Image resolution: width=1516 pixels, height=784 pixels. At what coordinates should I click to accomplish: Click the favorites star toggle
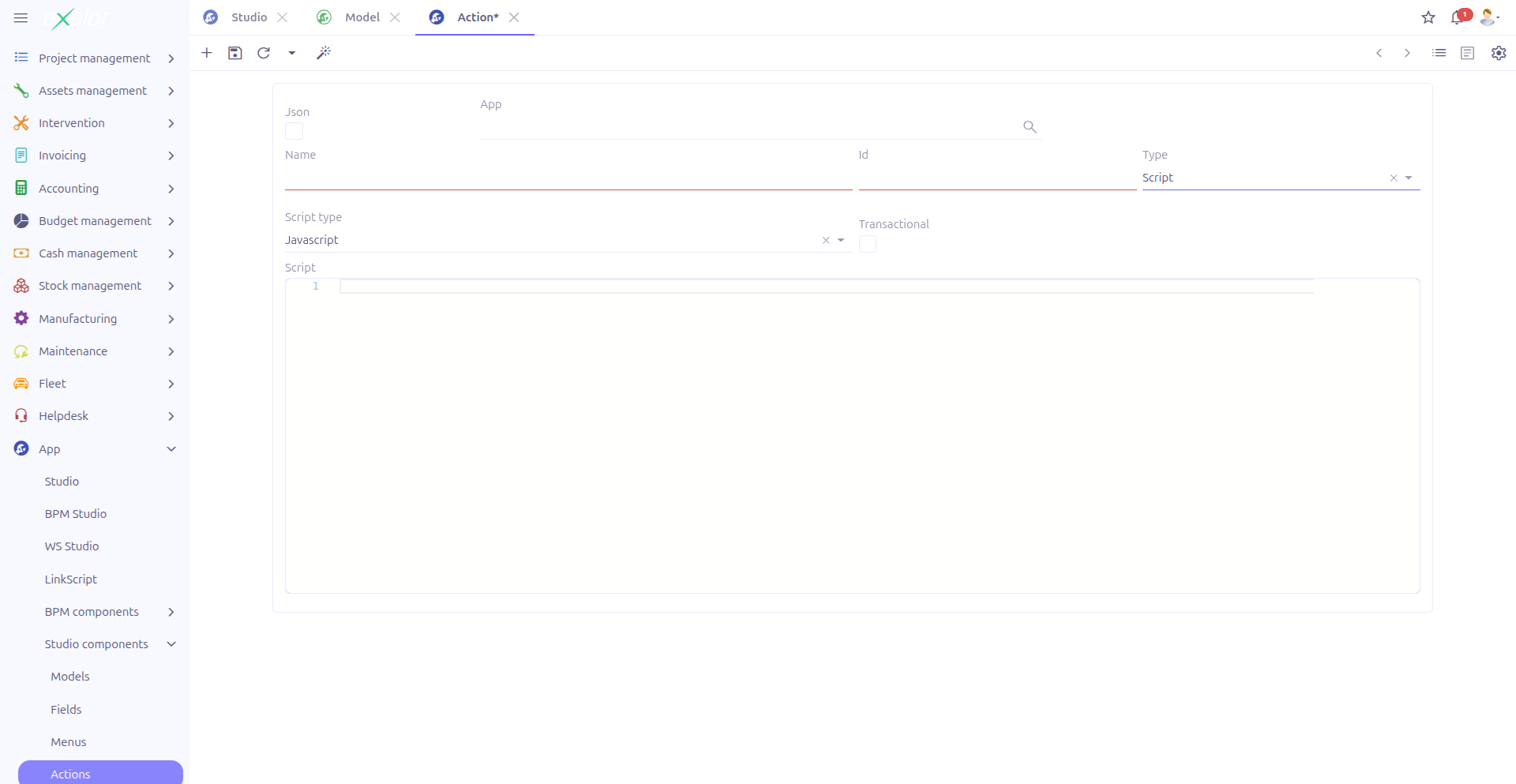1428,17
